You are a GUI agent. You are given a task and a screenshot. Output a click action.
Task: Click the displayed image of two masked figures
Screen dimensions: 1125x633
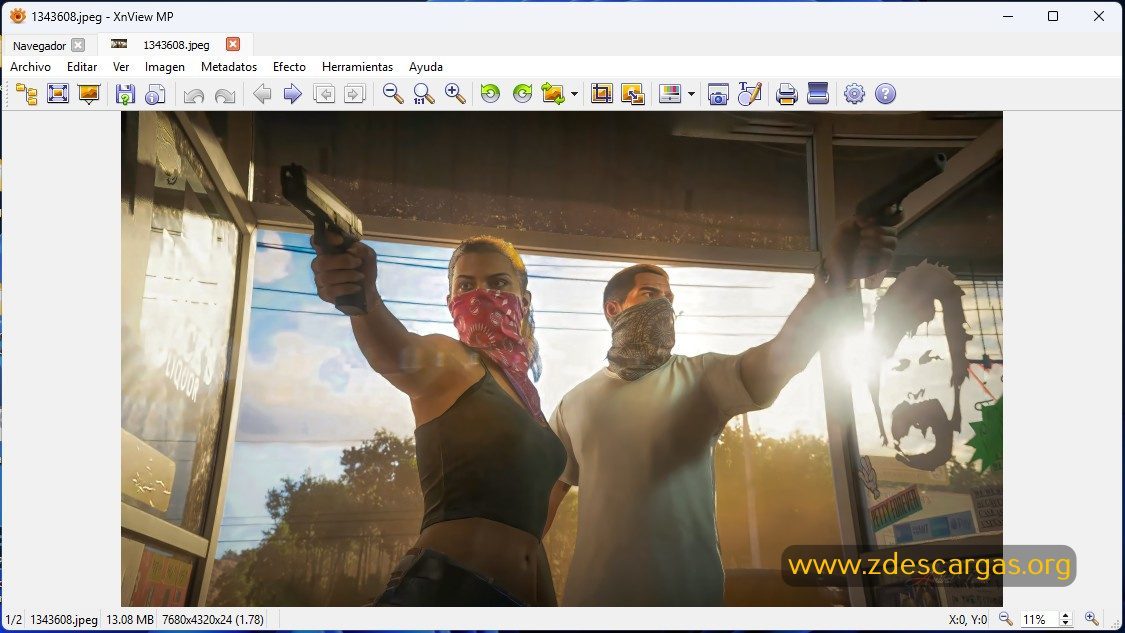561,359
